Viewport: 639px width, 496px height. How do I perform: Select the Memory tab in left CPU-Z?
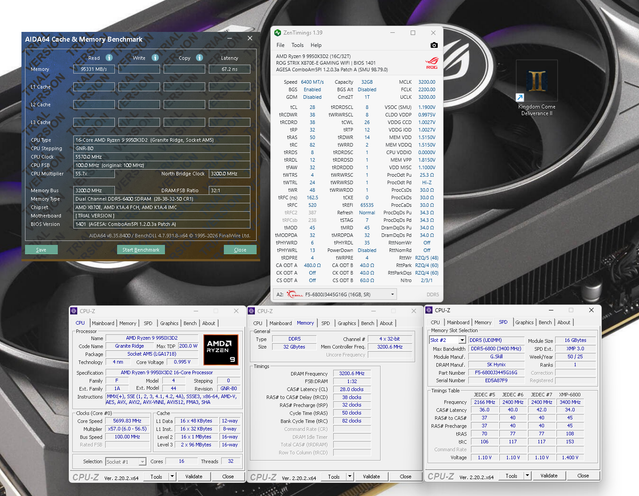click(x=128, y=323)
